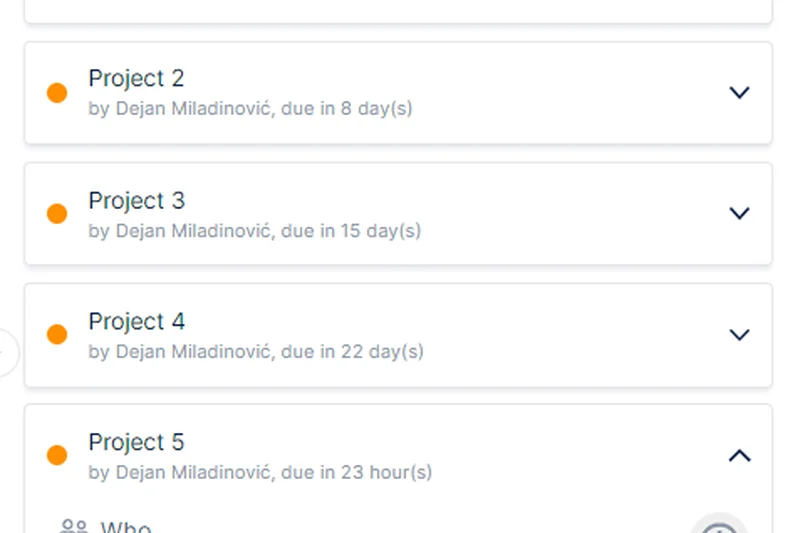Click the round clock icon in Project 5
This screenshot has height=533, width=800.
[x=719, y=526]
